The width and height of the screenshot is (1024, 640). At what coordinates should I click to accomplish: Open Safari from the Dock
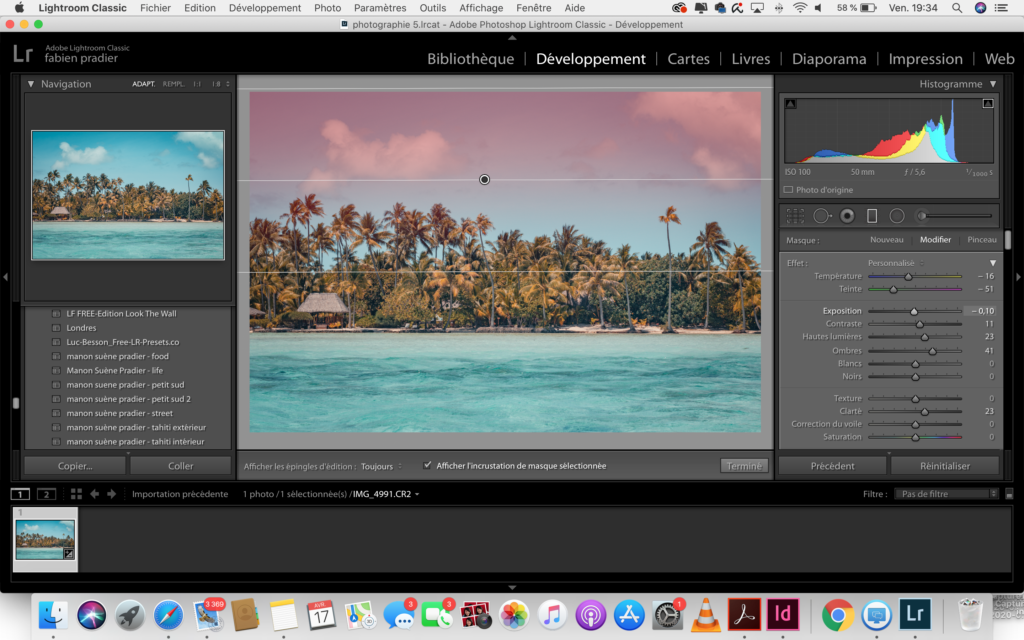pyautogui.click(x=168, y=615)
